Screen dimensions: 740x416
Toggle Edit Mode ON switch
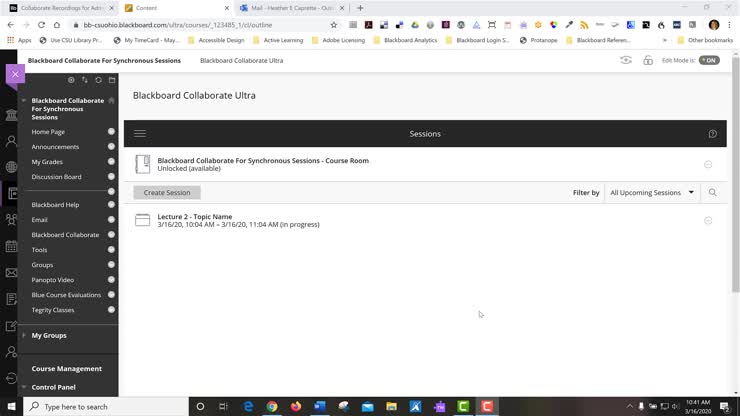pyautogui.click(x=709, y=60)
